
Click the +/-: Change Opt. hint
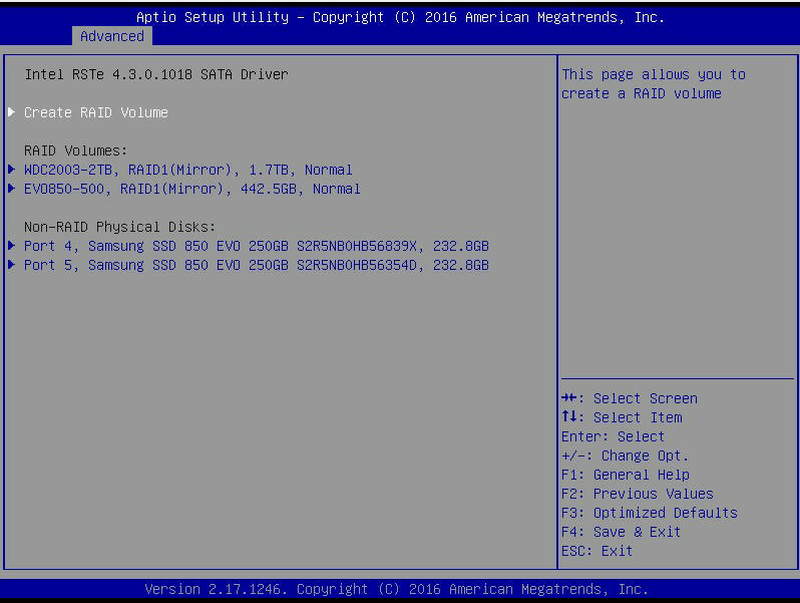coord(625,456)
